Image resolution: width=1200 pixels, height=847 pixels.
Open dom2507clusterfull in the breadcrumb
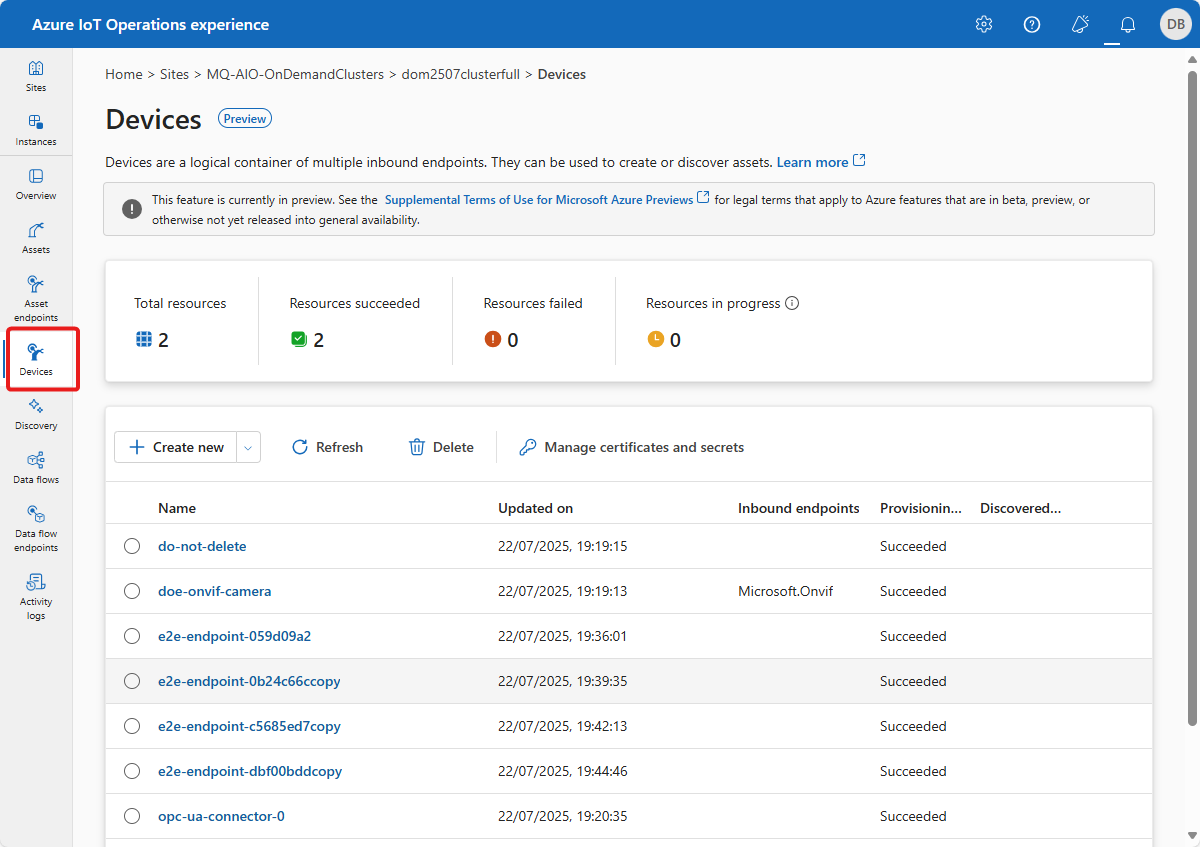pos(461,74)
